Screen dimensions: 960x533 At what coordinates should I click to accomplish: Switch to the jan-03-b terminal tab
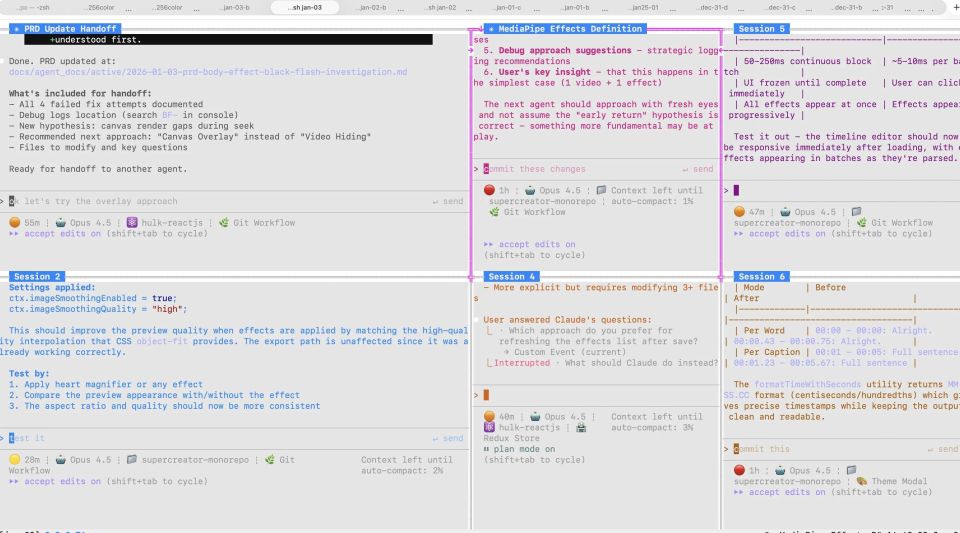[236, 7]
